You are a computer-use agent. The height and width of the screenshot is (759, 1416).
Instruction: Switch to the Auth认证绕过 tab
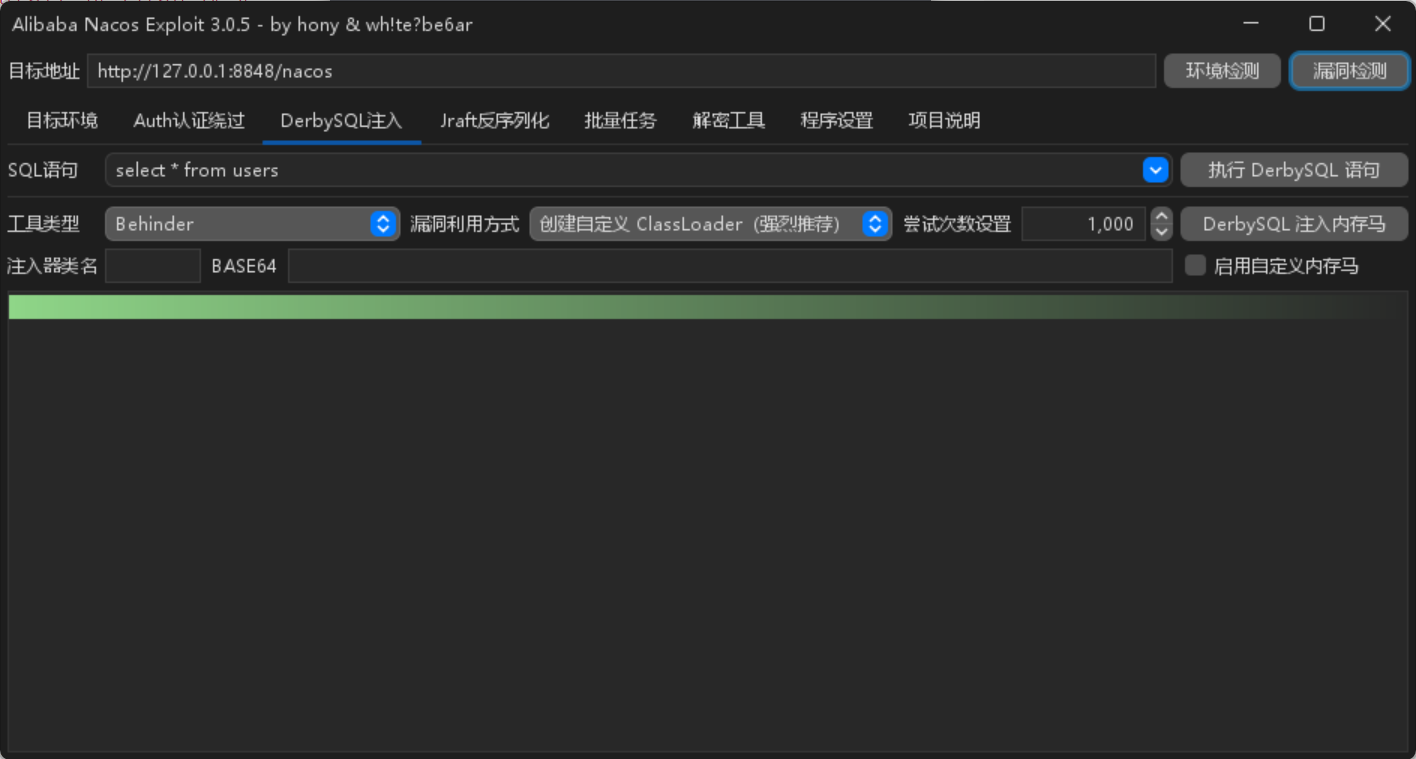[189, 121]
